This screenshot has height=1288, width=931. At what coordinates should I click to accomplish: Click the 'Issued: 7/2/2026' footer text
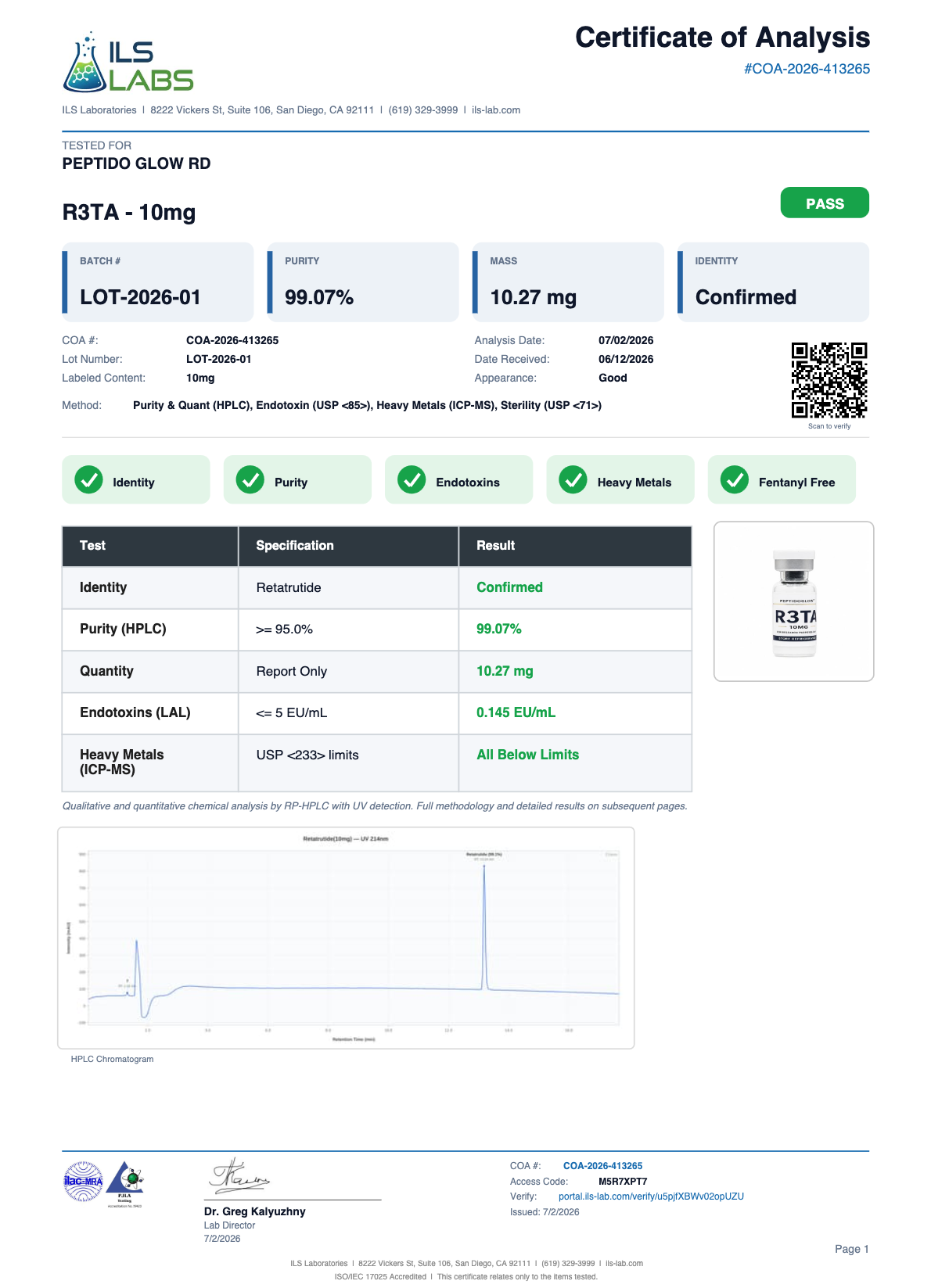tap(545, 1212)
